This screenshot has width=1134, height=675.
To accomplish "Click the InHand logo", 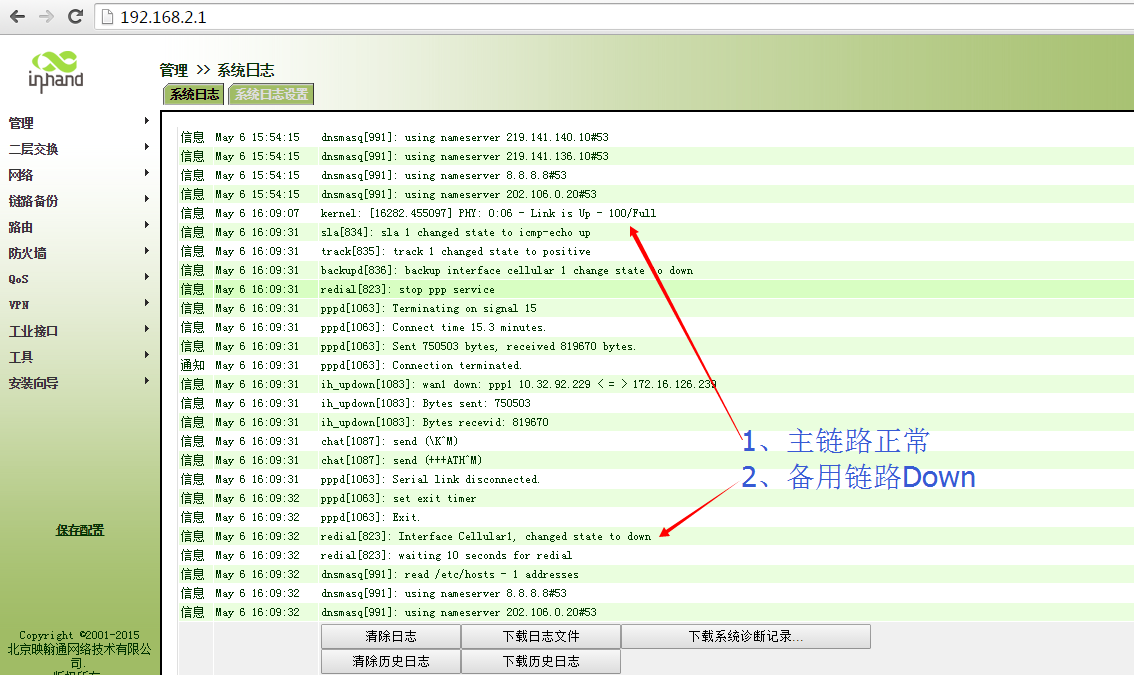I will 56,72.
